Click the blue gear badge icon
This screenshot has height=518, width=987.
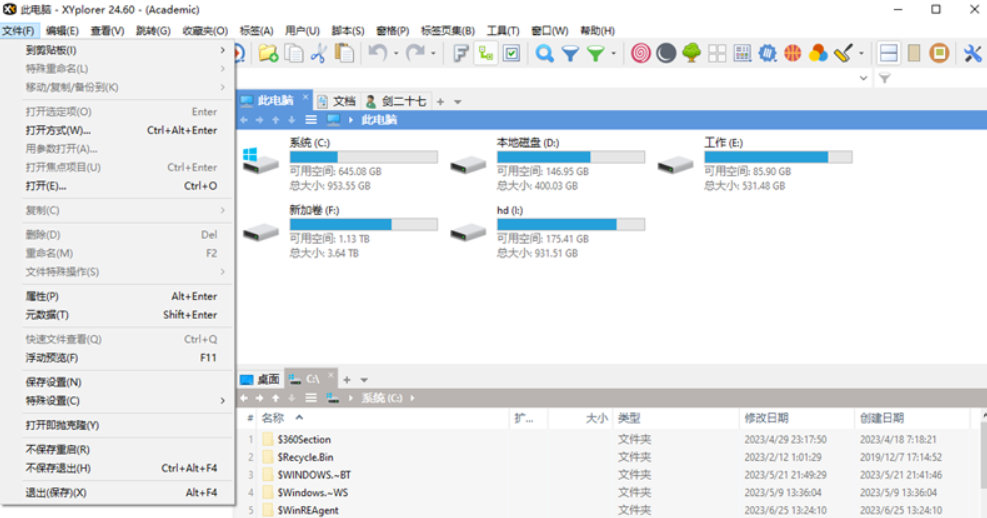point(767,53)
